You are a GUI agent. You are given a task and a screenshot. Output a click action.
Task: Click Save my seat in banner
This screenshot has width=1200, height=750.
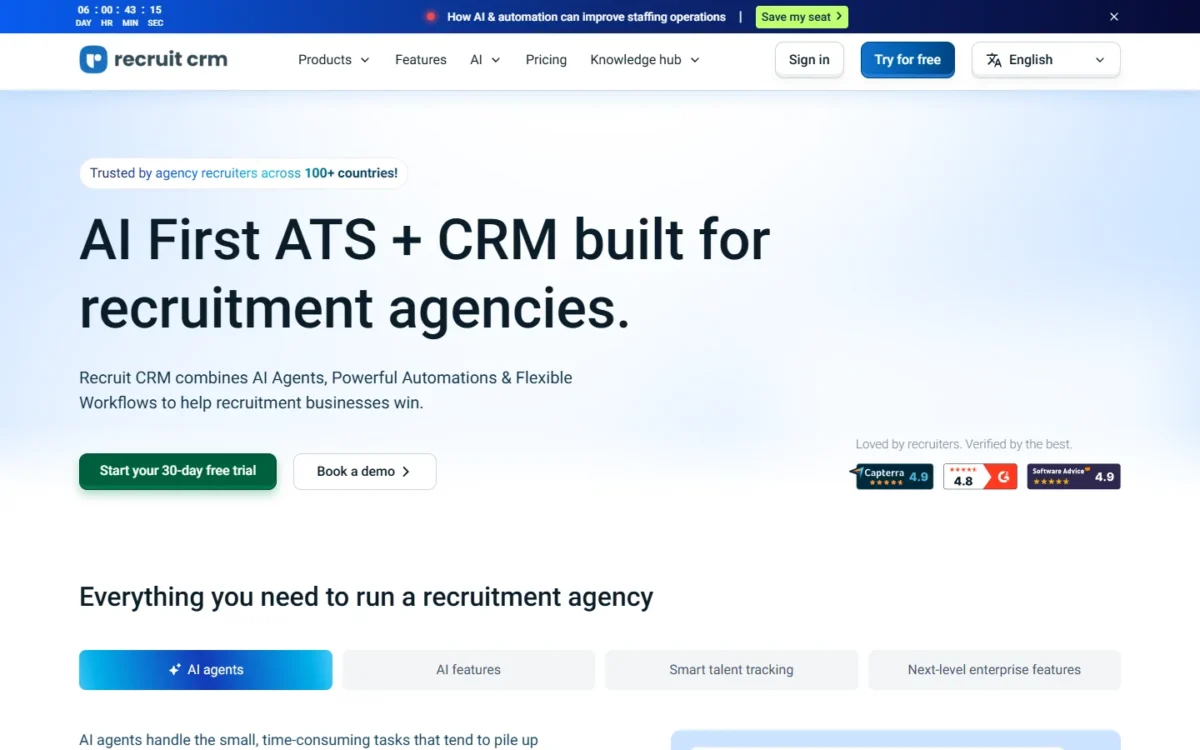click(x=802, y=17)
